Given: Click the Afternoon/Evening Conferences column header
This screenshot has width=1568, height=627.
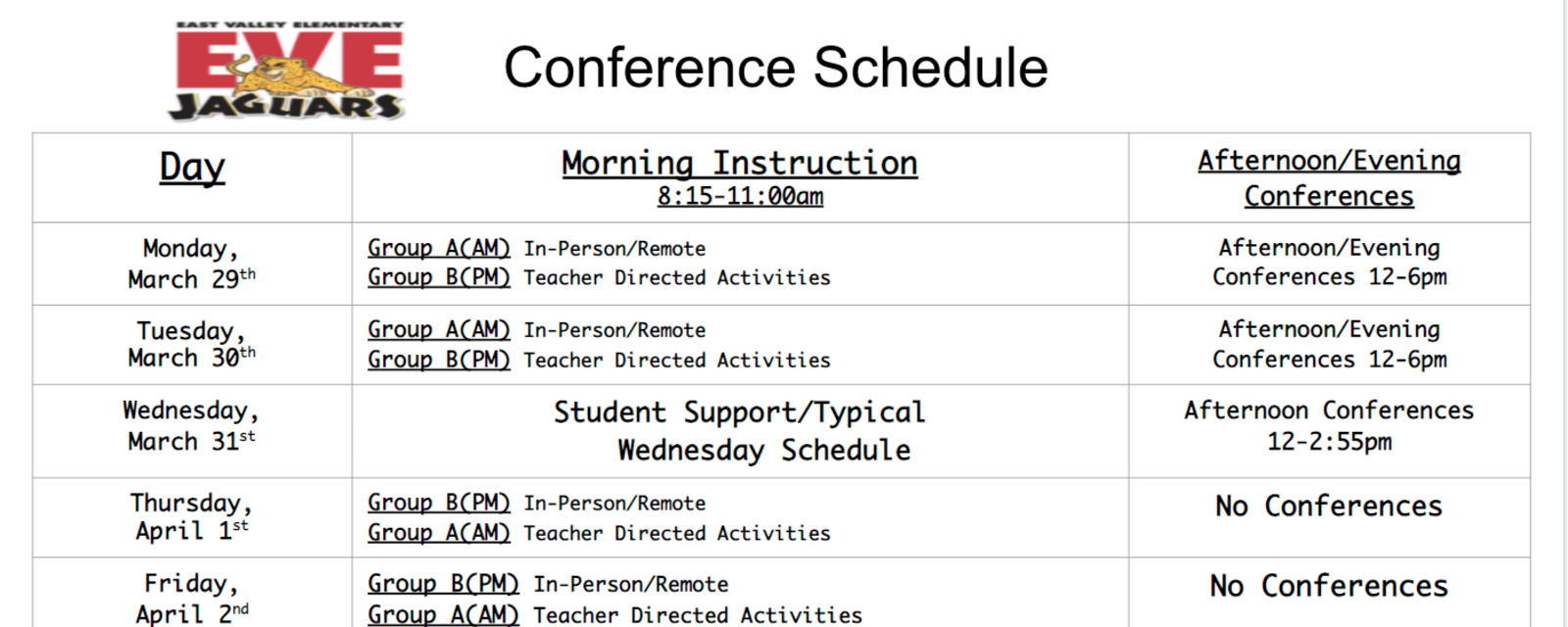Looking at the screenshot, I should click(x=1329, y=177).
